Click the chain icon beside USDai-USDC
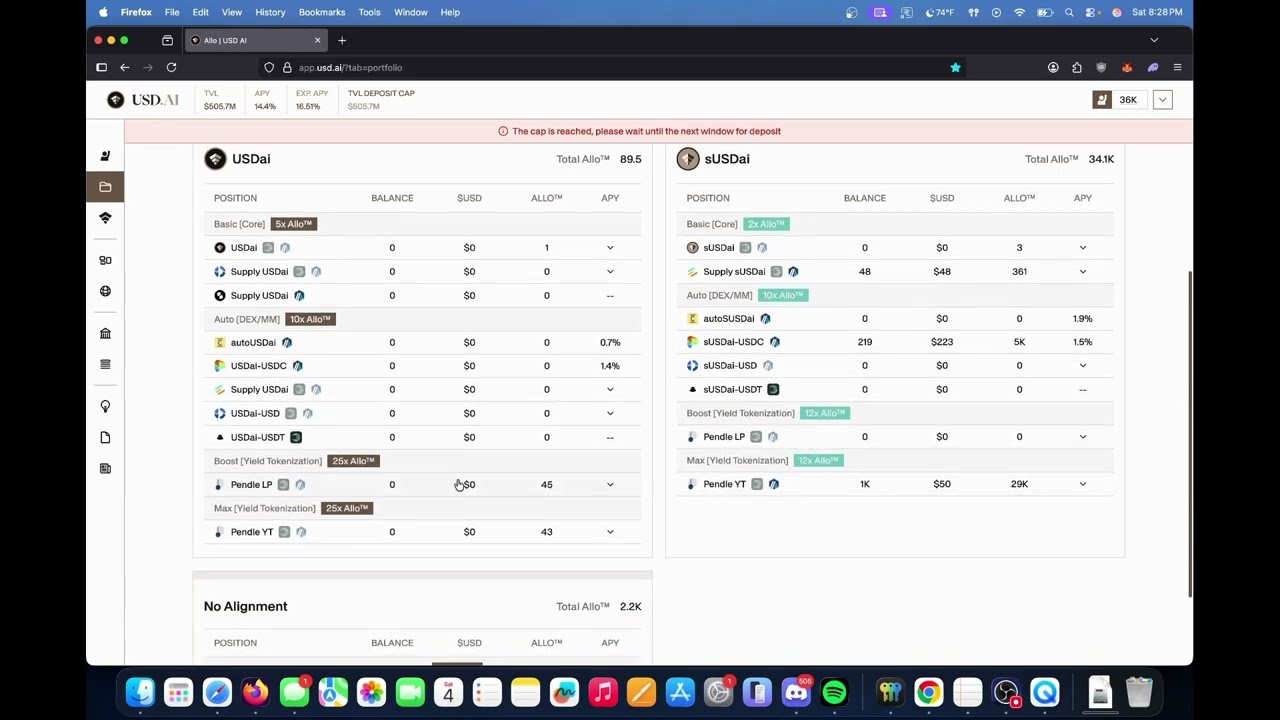This screenshot has width=1280, height=720. [297, 366]
